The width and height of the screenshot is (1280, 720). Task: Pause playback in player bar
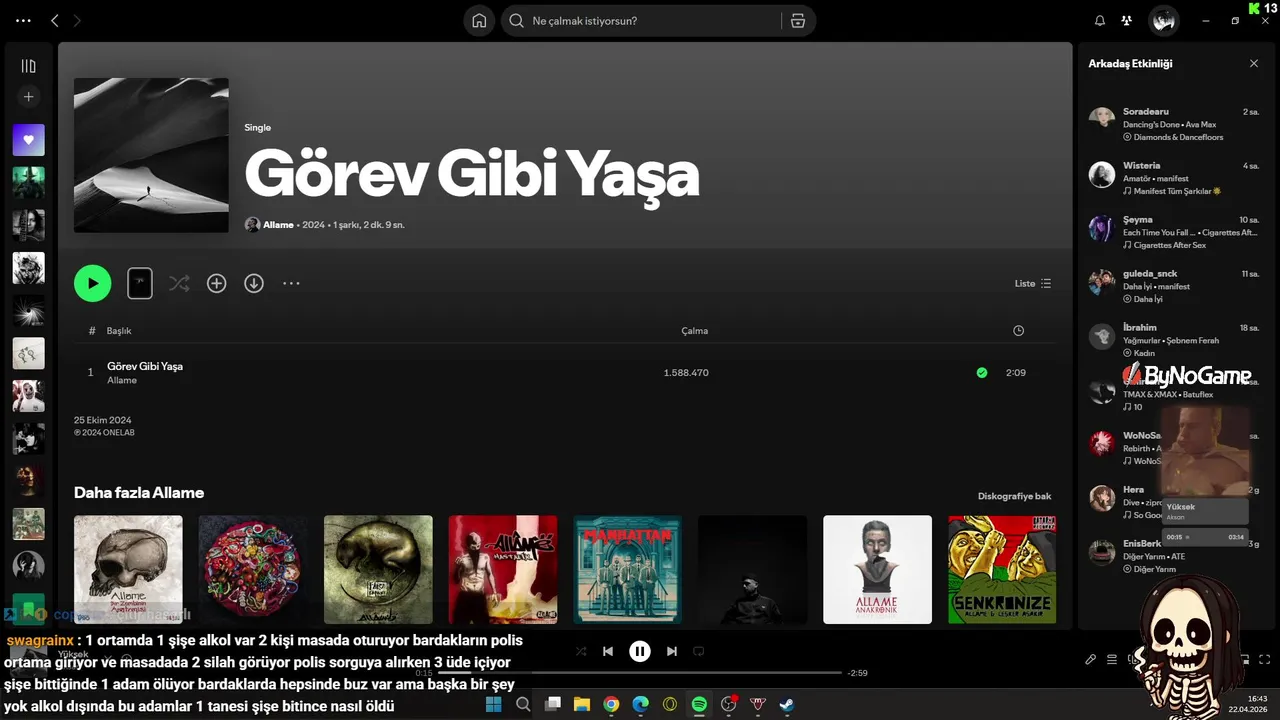pyautogui.click(x=640, y=651)
